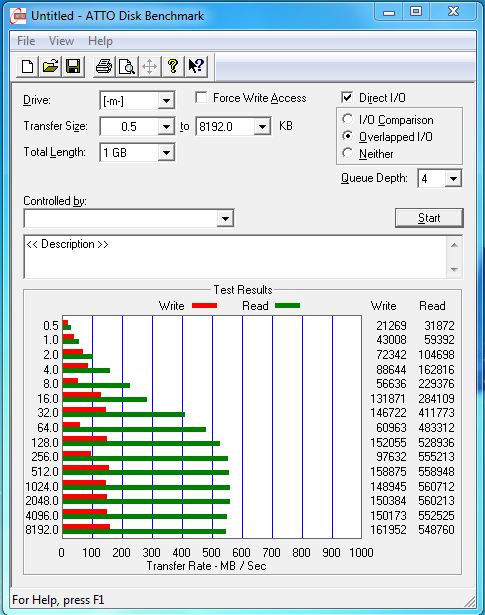Screen dimensions: 485x615
Task: Expand the Queue Depth dropdown
Action: click(453, 179)
